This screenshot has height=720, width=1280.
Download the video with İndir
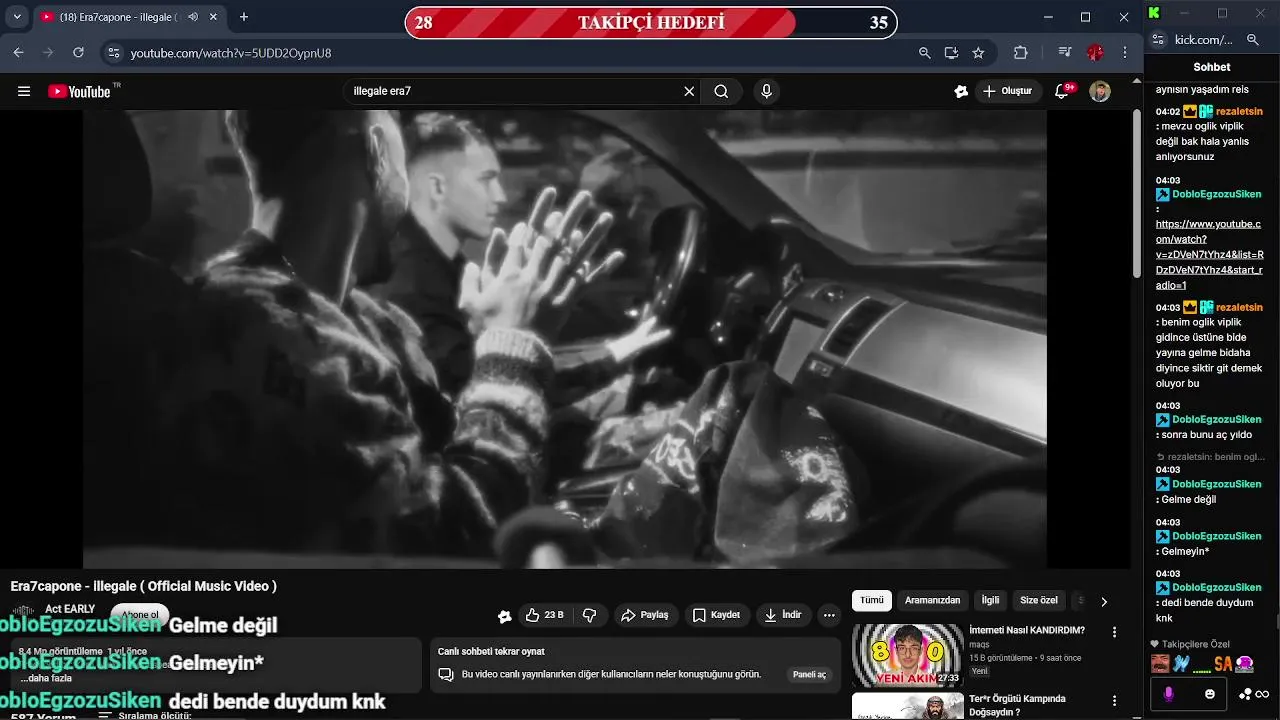coord(783,615)
